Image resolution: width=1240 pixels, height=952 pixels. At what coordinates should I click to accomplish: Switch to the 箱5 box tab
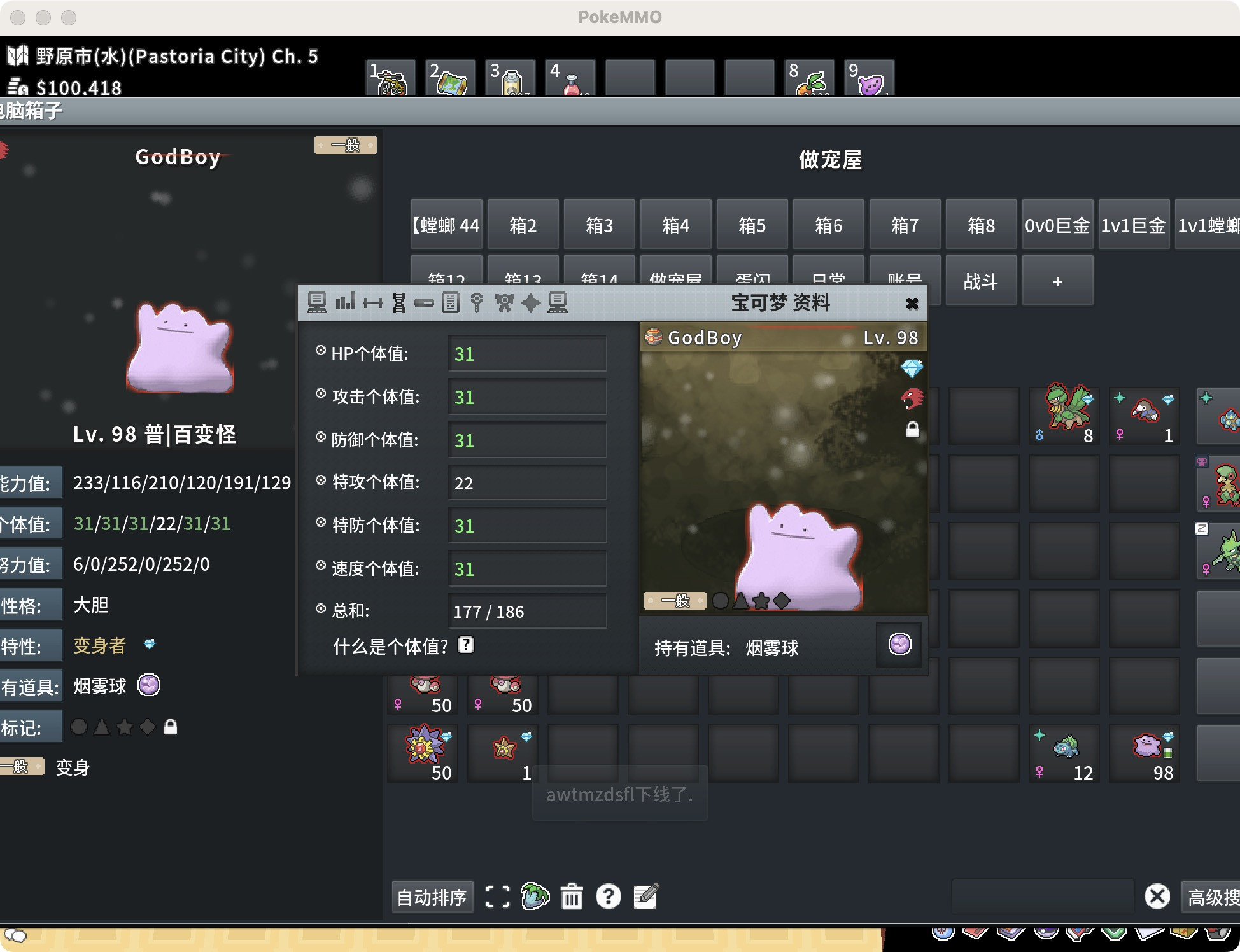pos(752,225)
